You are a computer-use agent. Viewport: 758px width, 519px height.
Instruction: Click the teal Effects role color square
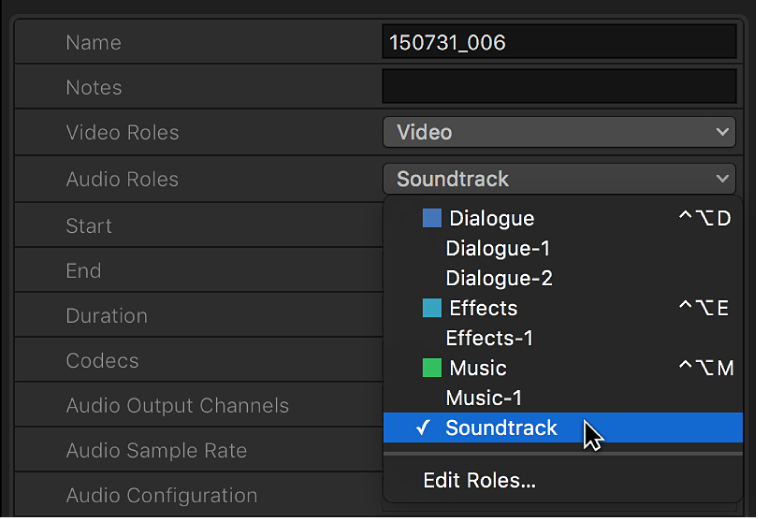432,308
